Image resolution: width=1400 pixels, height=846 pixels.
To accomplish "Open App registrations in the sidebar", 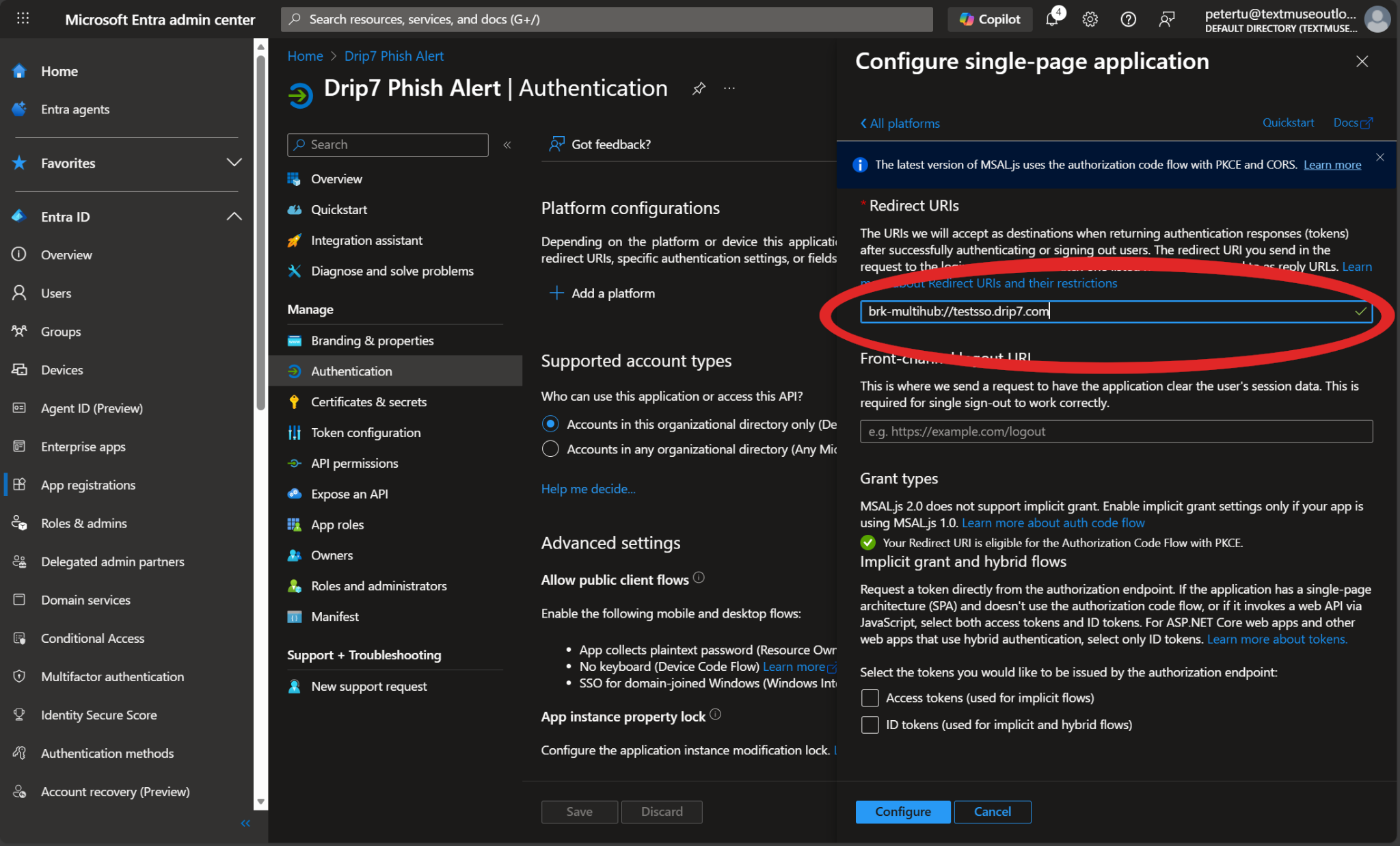I will tap(88, 485).
